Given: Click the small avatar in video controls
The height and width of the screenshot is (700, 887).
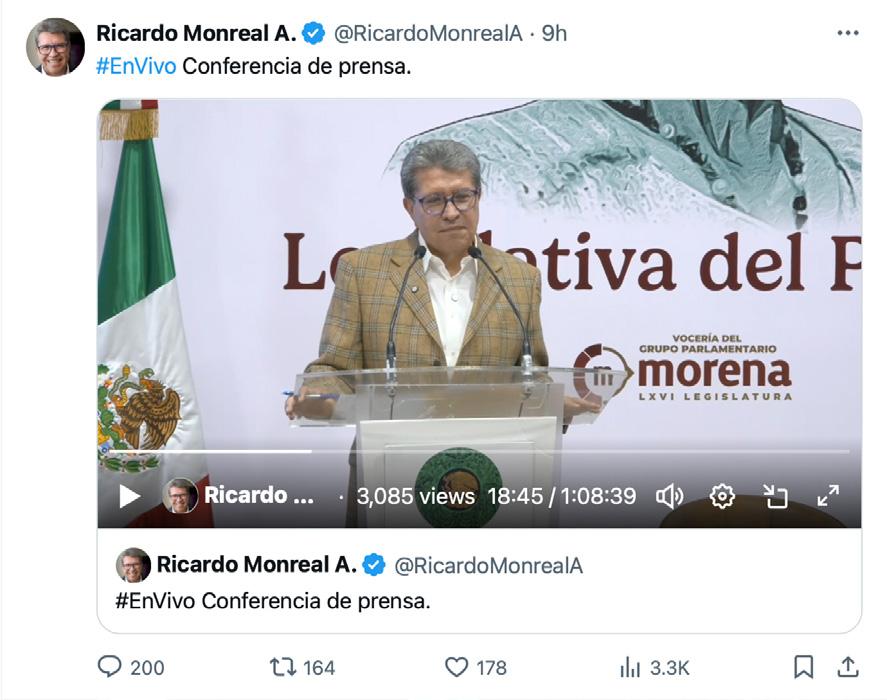Looking at the screenshot, I should [x=180, y=496].
